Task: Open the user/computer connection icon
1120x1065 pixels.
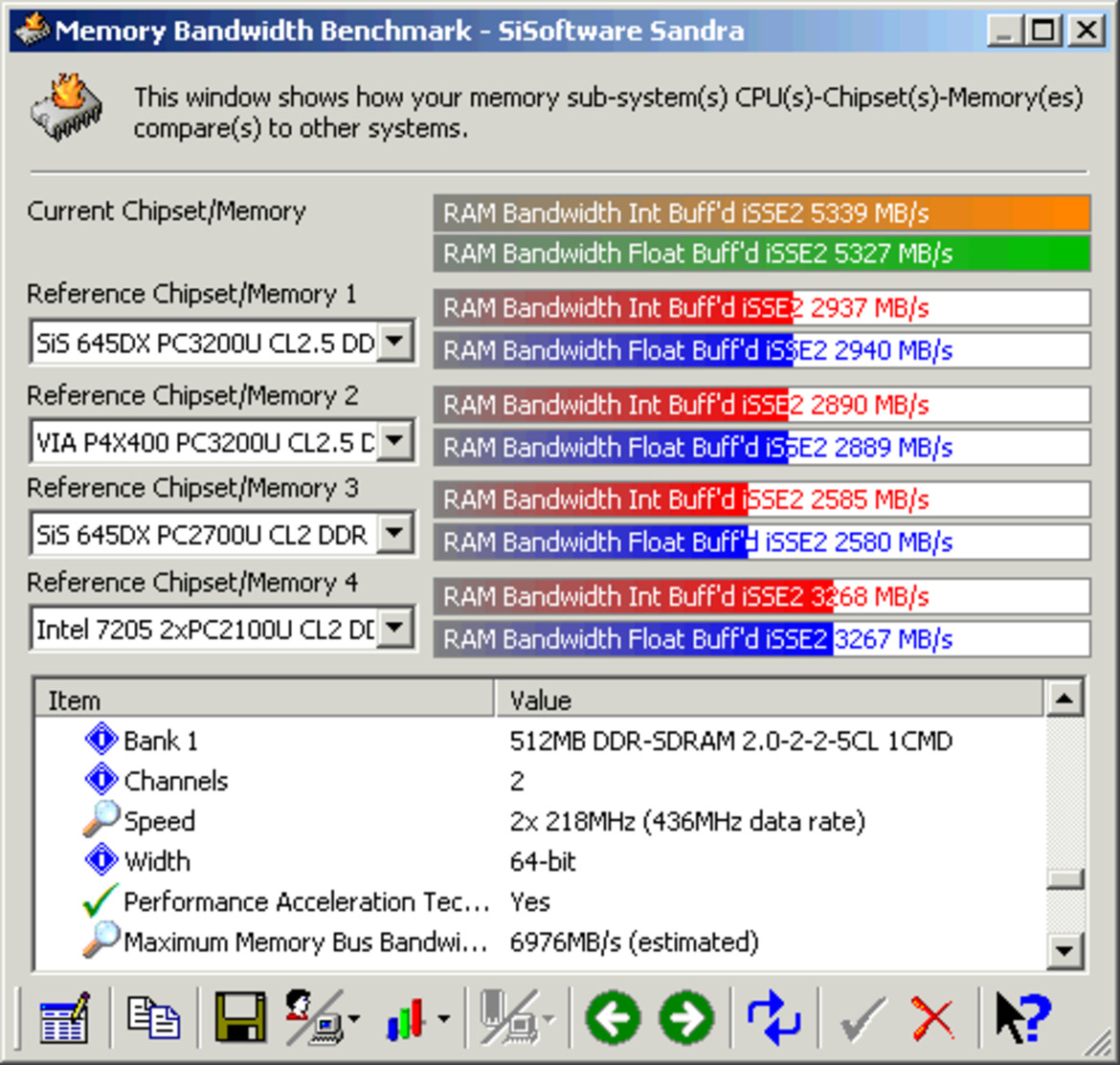Action: pos(314,1017)
